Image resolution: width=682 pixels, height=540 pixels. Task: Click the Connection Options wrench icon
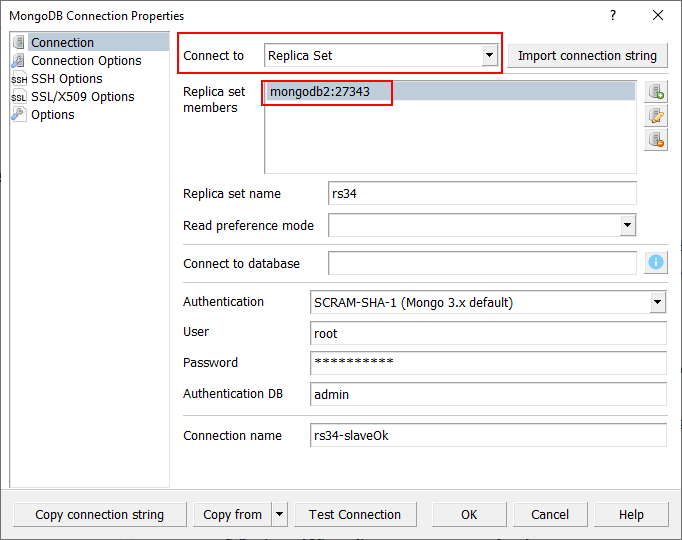(19, 61)
